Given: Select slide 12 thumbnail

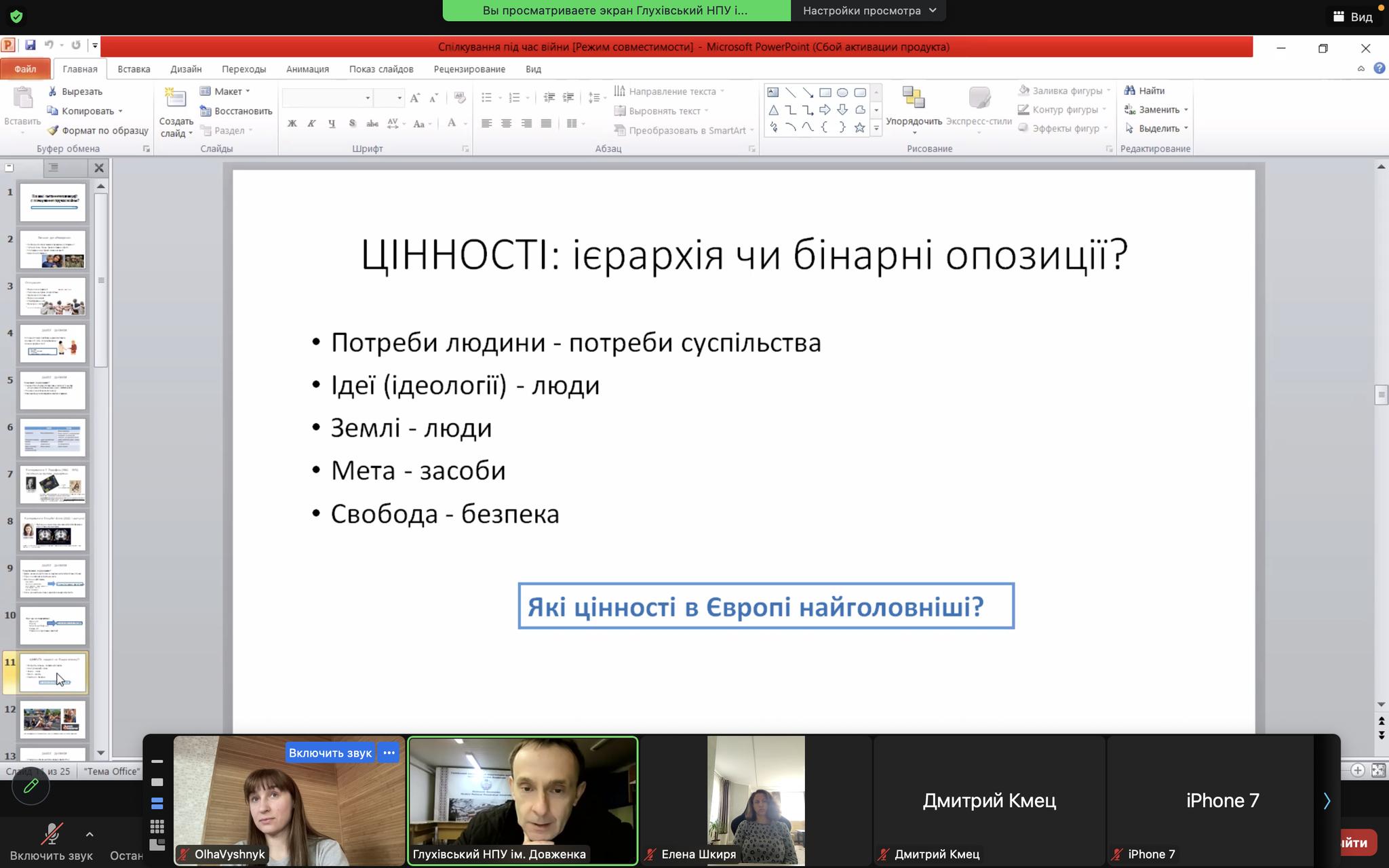Looking at the screenshot, I should coord(53,719).
